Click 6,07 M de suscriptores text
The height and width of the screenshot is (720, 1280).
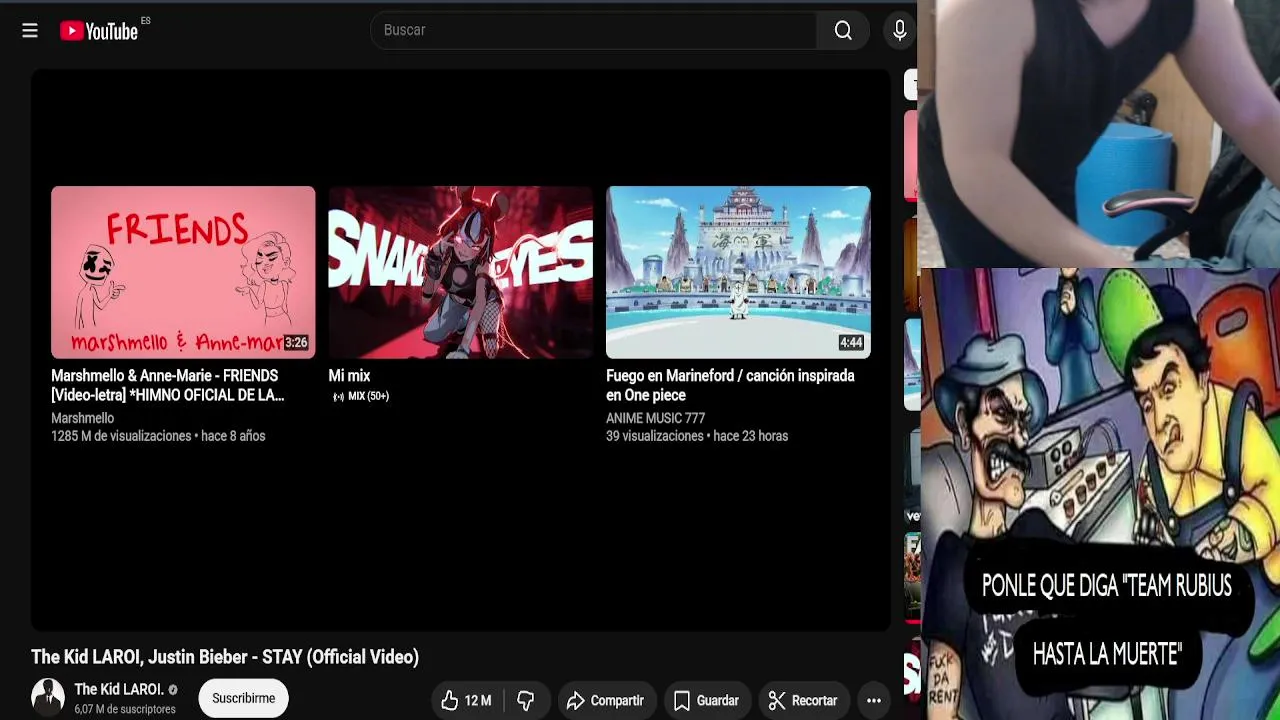coord(125,709)
